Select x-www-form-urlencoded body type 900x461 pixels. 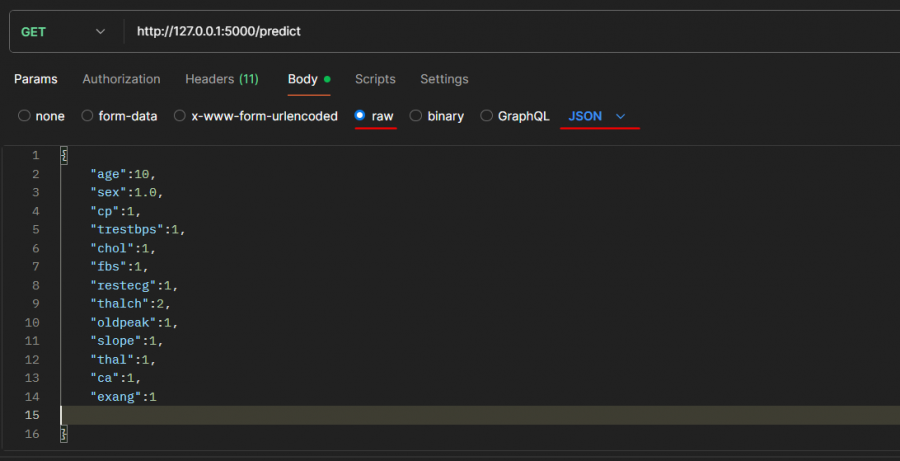(180, 116)
